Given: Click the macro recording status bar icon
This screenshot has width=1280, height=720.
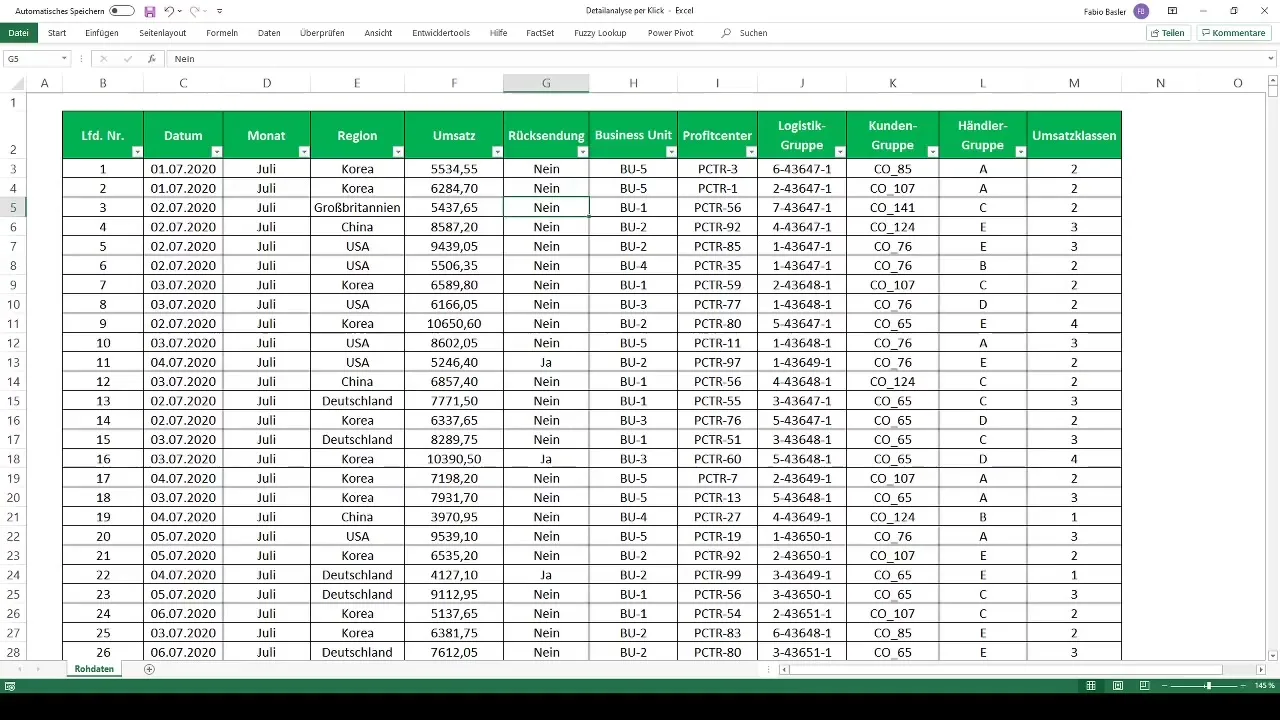Looking at the screenshot, I should point(9,687).
